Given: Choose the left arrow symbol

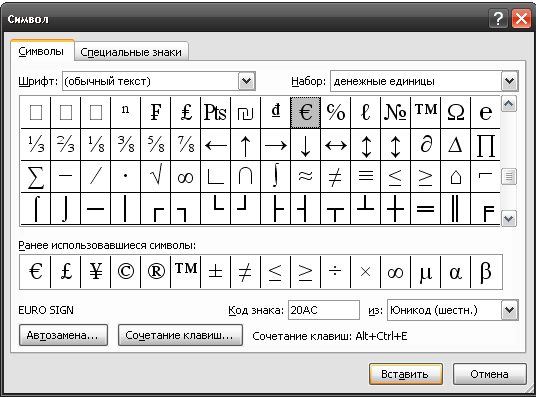Looking at the screenshot, I should [215, 145].
